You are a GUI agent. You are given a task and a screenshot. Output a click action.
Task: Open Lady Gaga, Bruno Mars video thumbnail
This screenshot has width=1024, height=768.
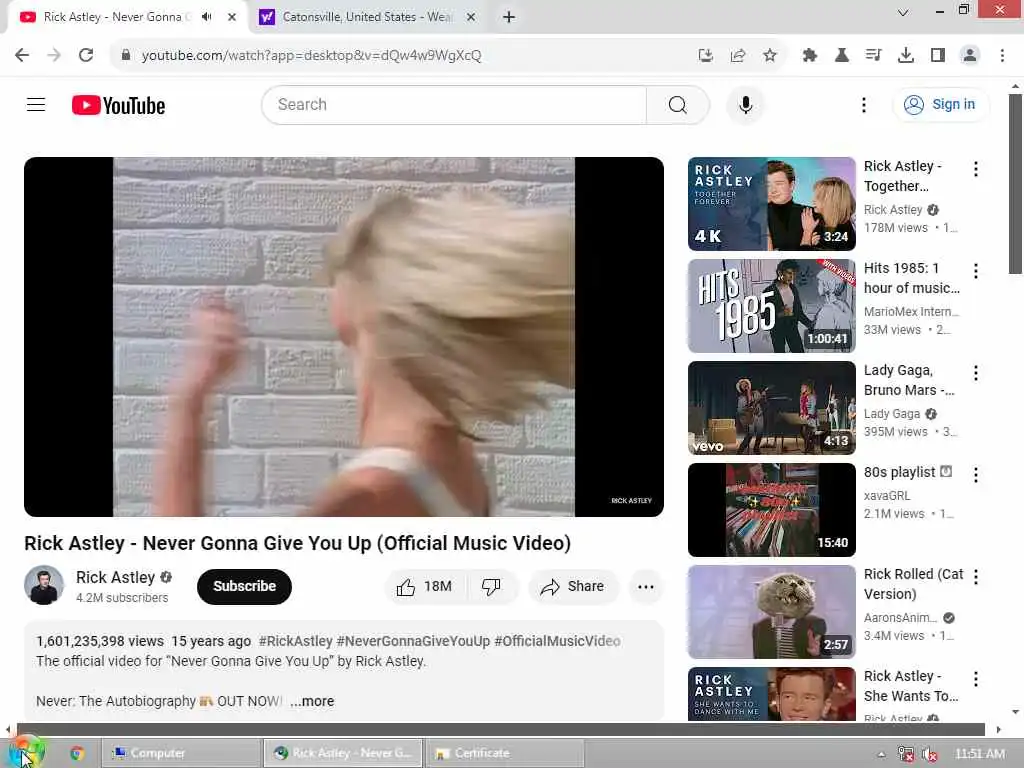(771, 408)
